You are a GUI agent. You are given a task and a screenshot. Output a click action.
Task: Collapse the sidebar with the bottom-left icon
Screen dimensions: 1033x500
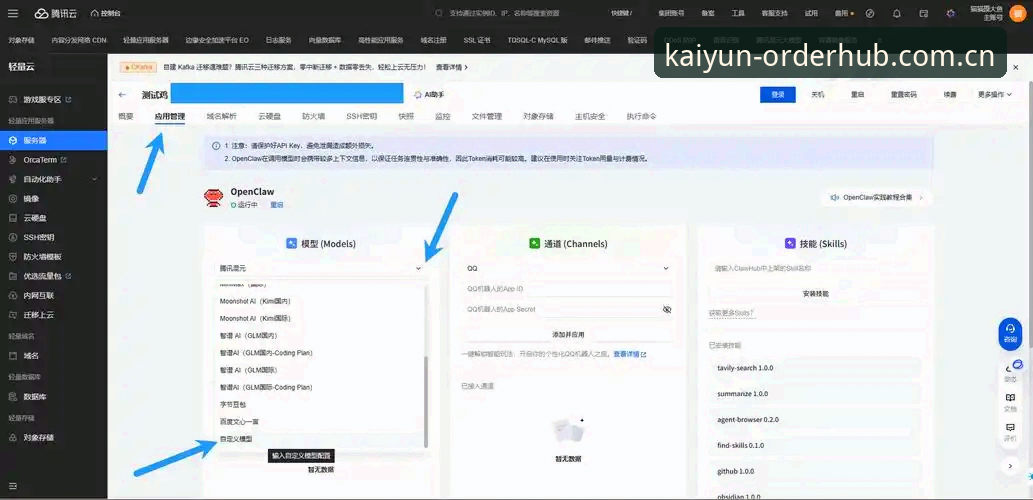(13, 486)
